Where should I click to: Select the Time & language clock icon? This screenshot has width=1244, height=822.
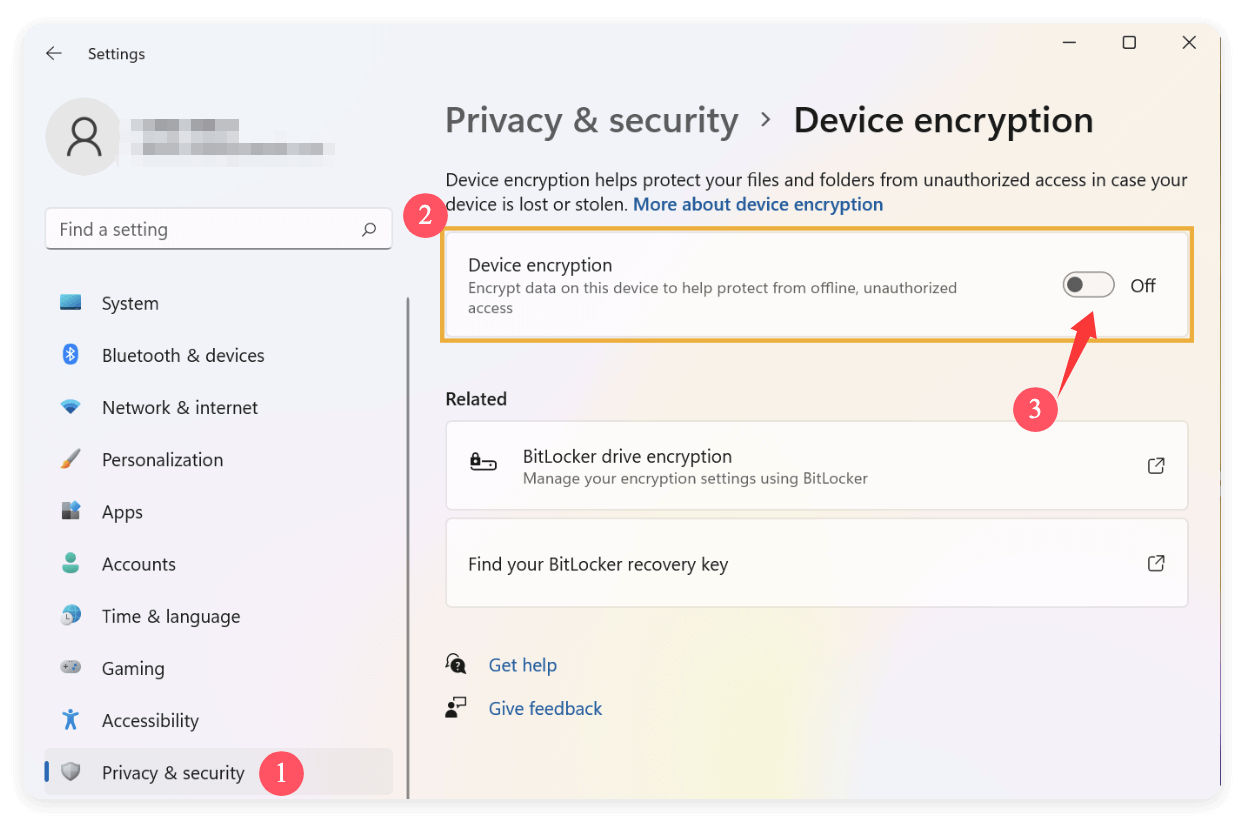(71, 616)
